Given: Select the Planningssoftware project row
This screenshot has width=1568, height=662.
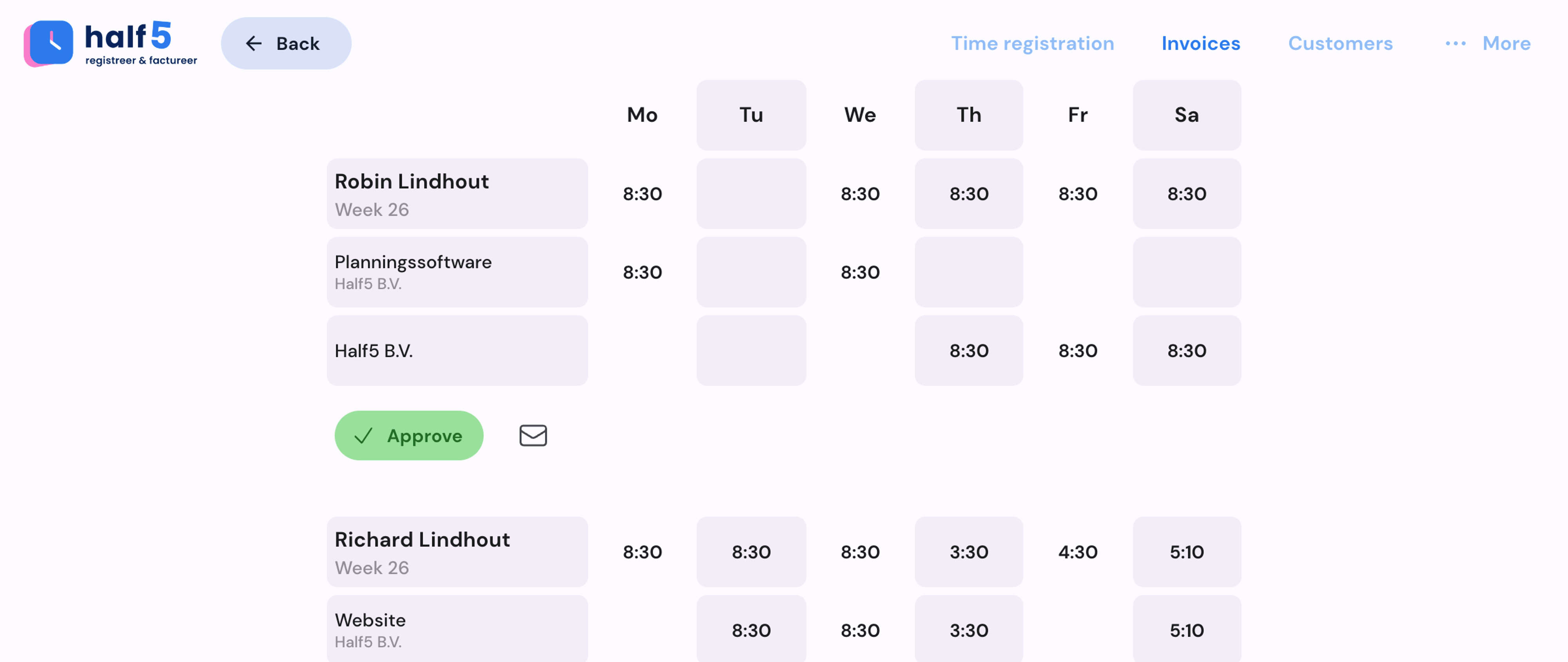Looking at the screenshot, I should tap(457, 272).
